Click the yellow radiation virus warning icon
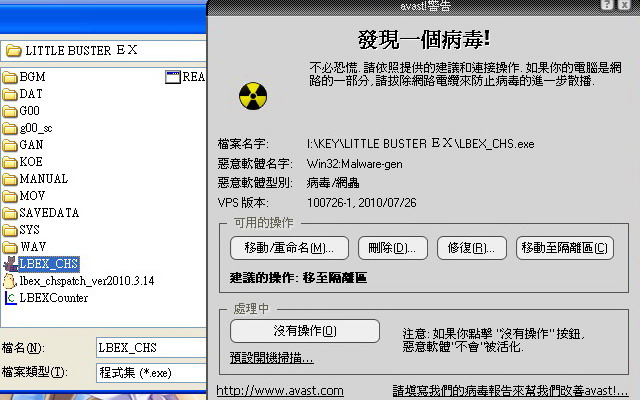This screenshot has width=640, height=400. tap(253, 96)
